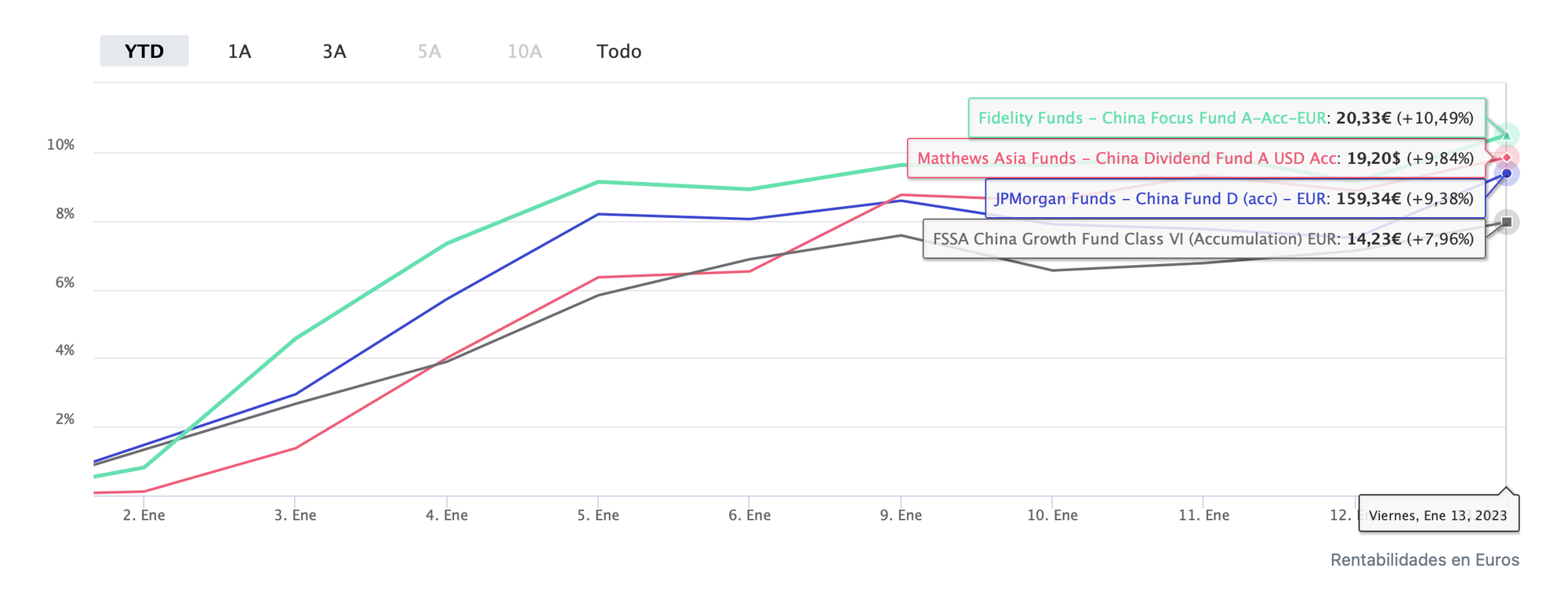
Task: Click the blue circle JPMorgan data marker
Action: pyautogui.click(x=1506, y=174)
